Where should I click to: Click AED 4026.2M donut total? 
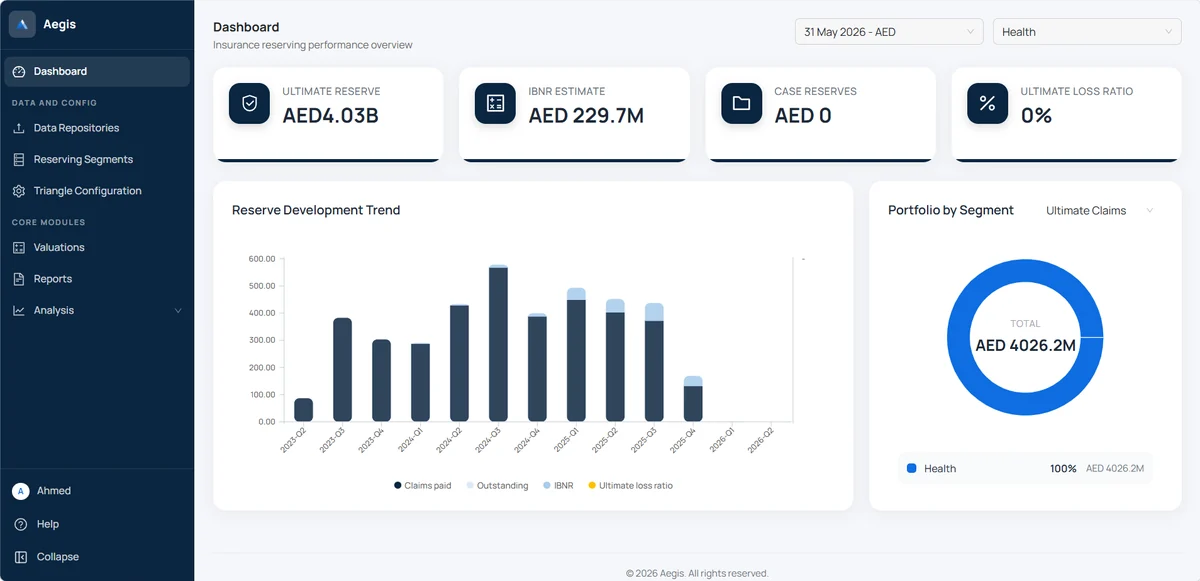pos(1025,346)
